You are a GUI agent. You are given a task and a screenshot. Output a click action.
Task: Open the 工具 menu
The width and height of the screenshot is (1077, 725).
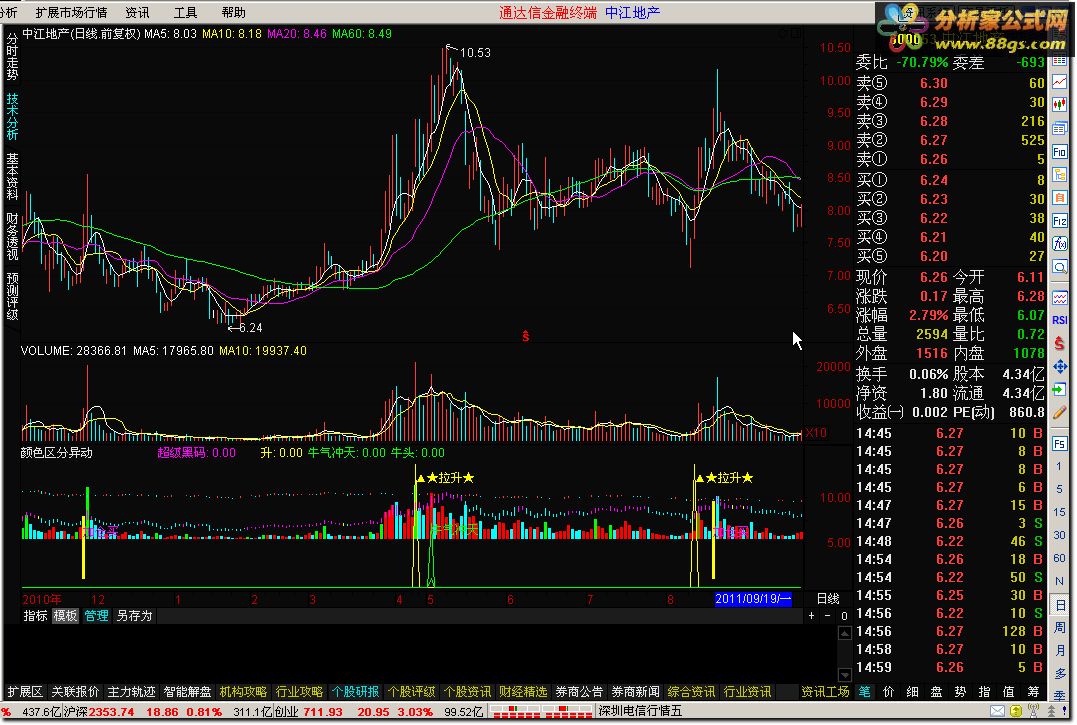click(x=185, y=12)
